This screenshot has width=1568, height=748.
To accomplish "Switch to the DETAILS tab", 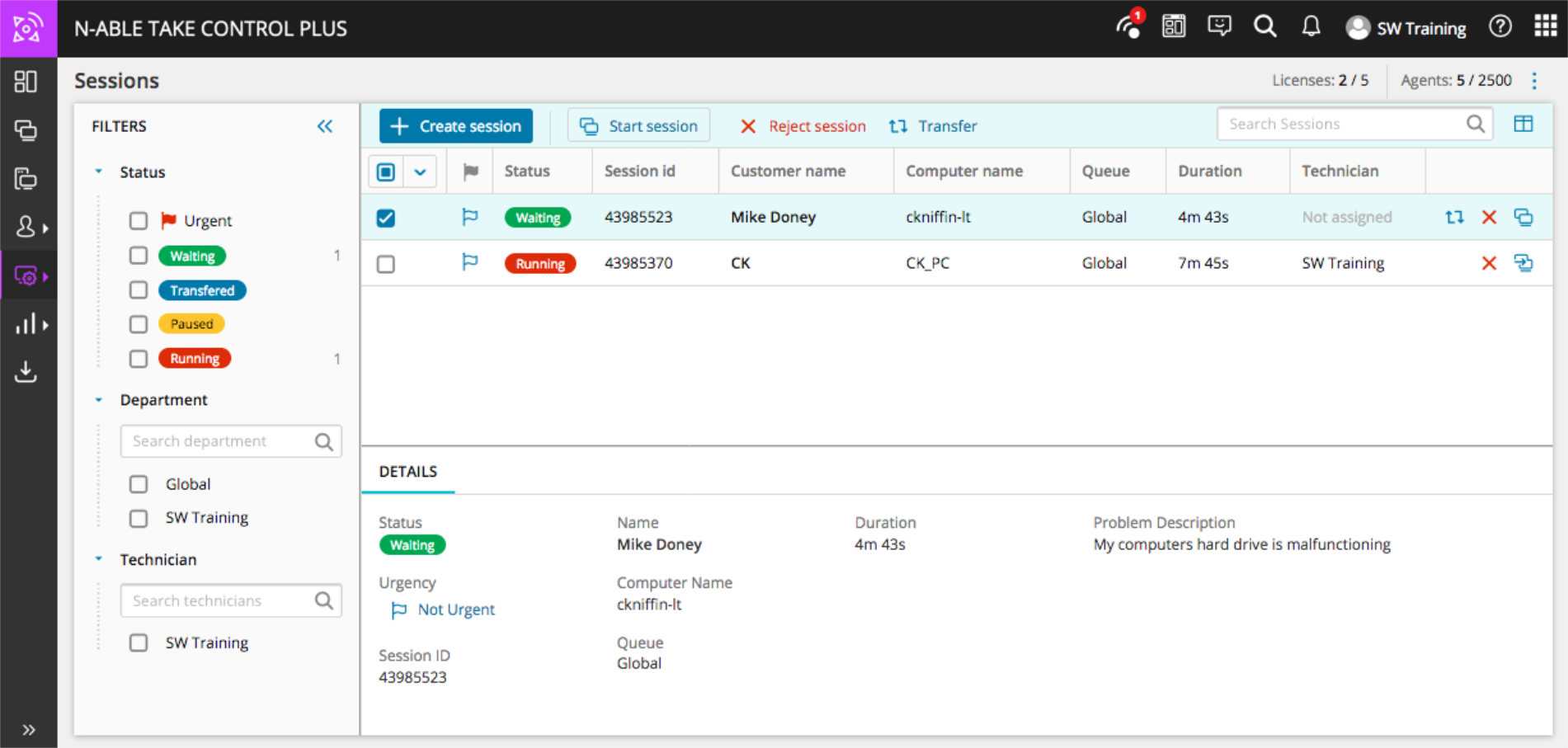I will point(408,472).
